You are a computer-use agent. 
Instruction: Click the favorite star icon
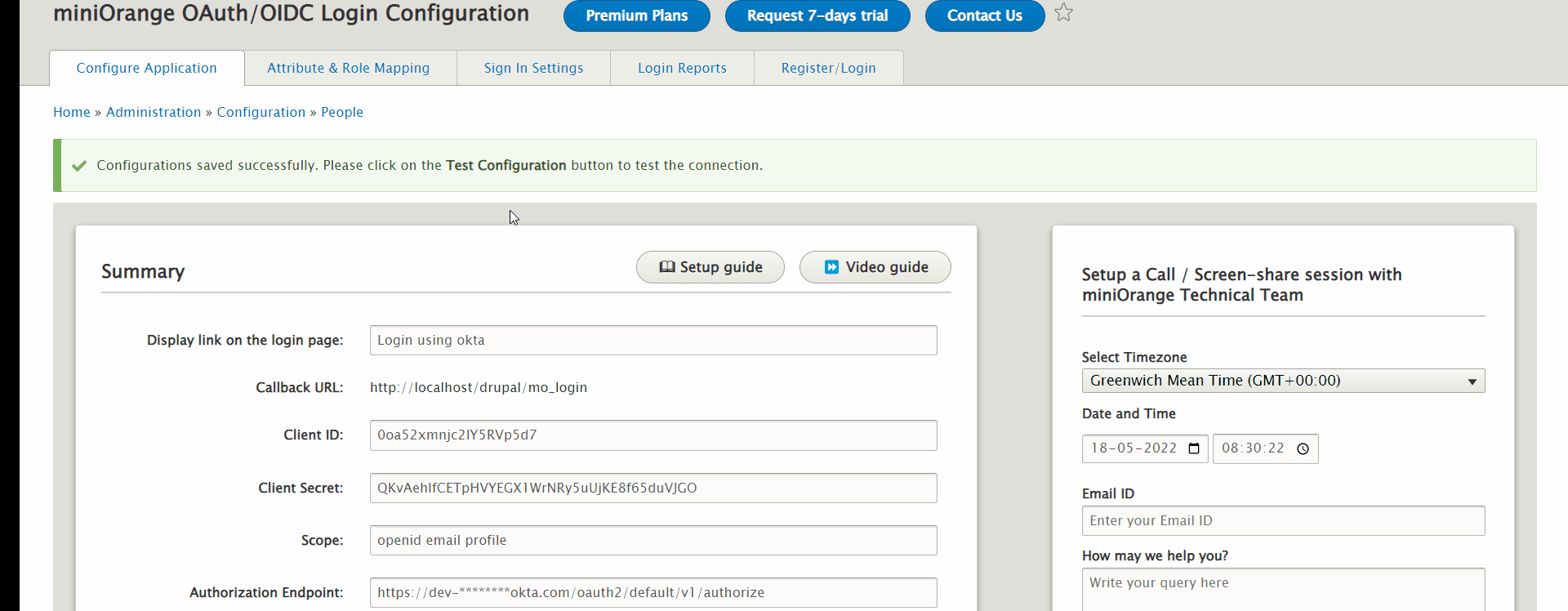[1063, 13]
